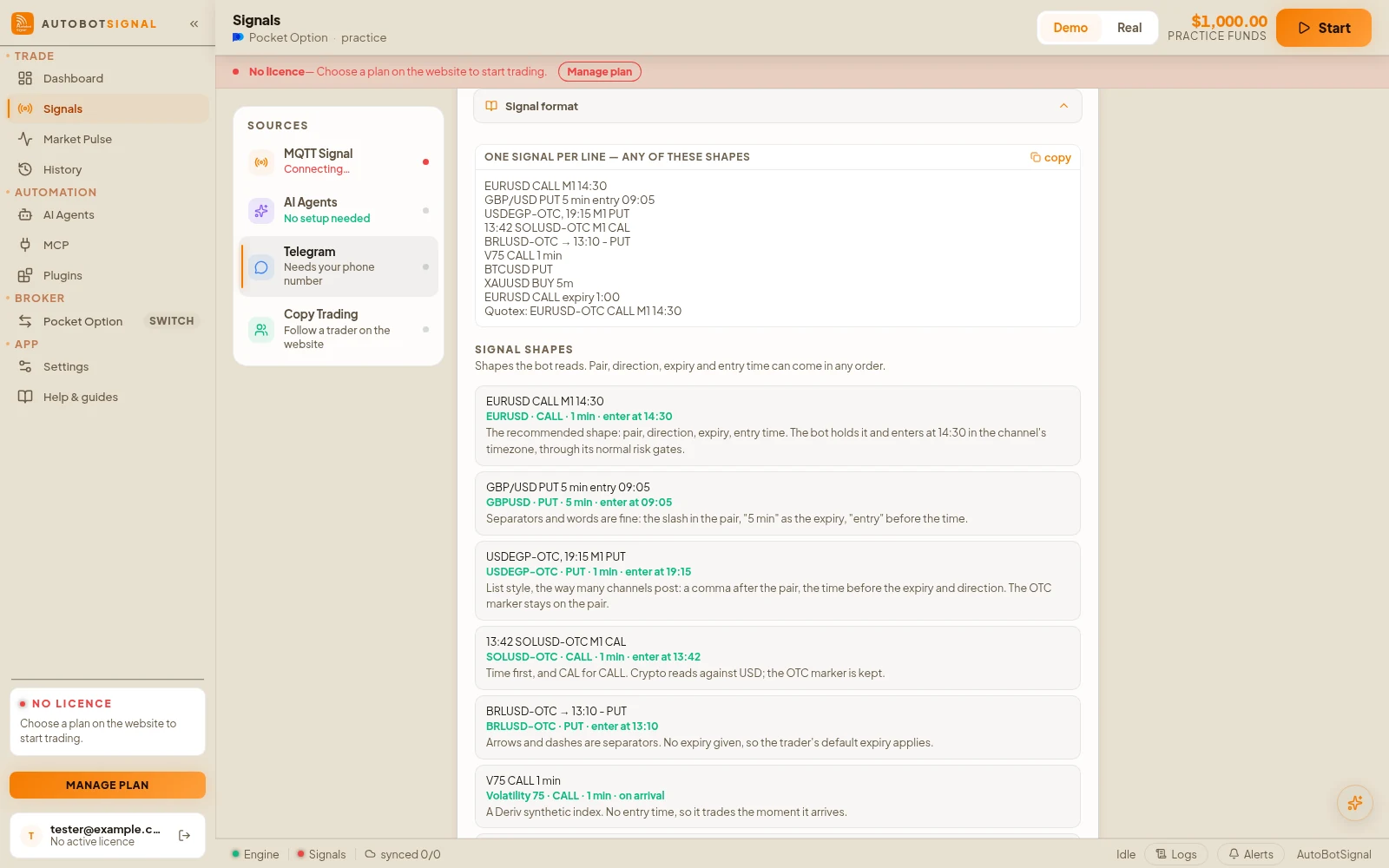Image resolution: width=1389 pixels, height=868 pixels.
Task: Click the 'V75 CALL 1 min' signal shape card
Action: 778,796
